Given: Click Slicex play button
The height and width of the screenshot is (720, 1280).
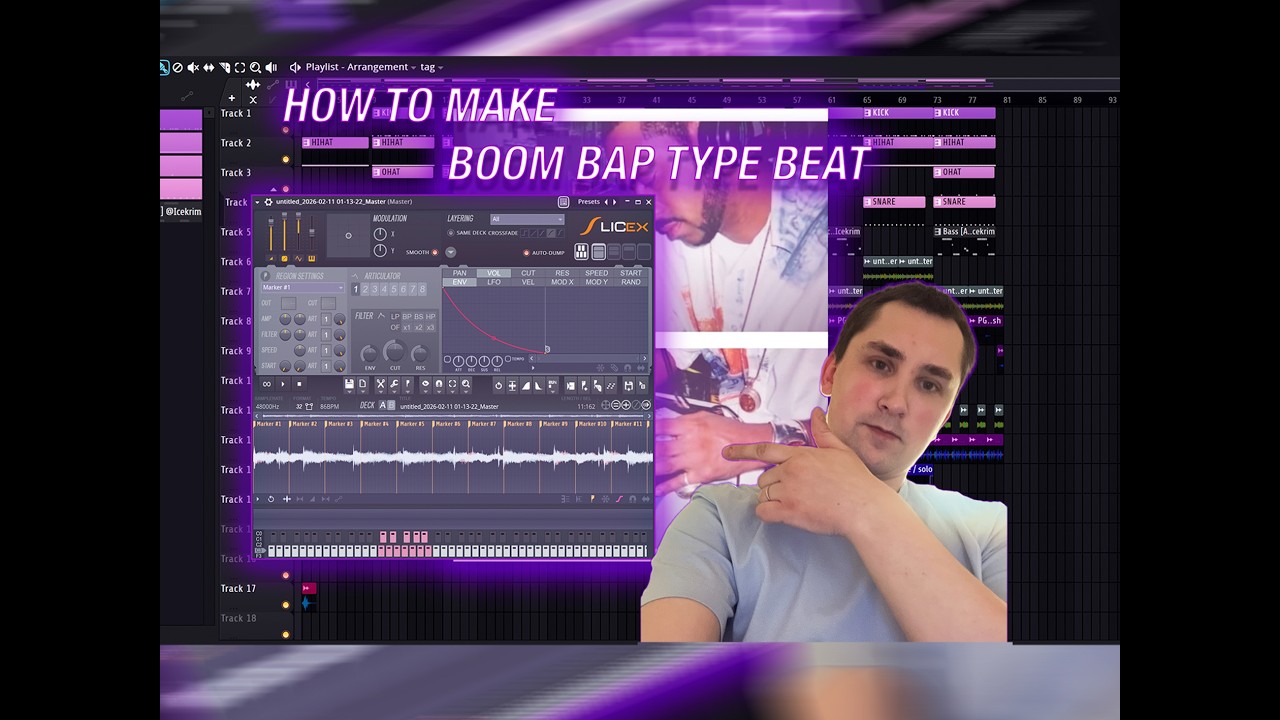Looking at the screenshot, I should tap(283, 384).
